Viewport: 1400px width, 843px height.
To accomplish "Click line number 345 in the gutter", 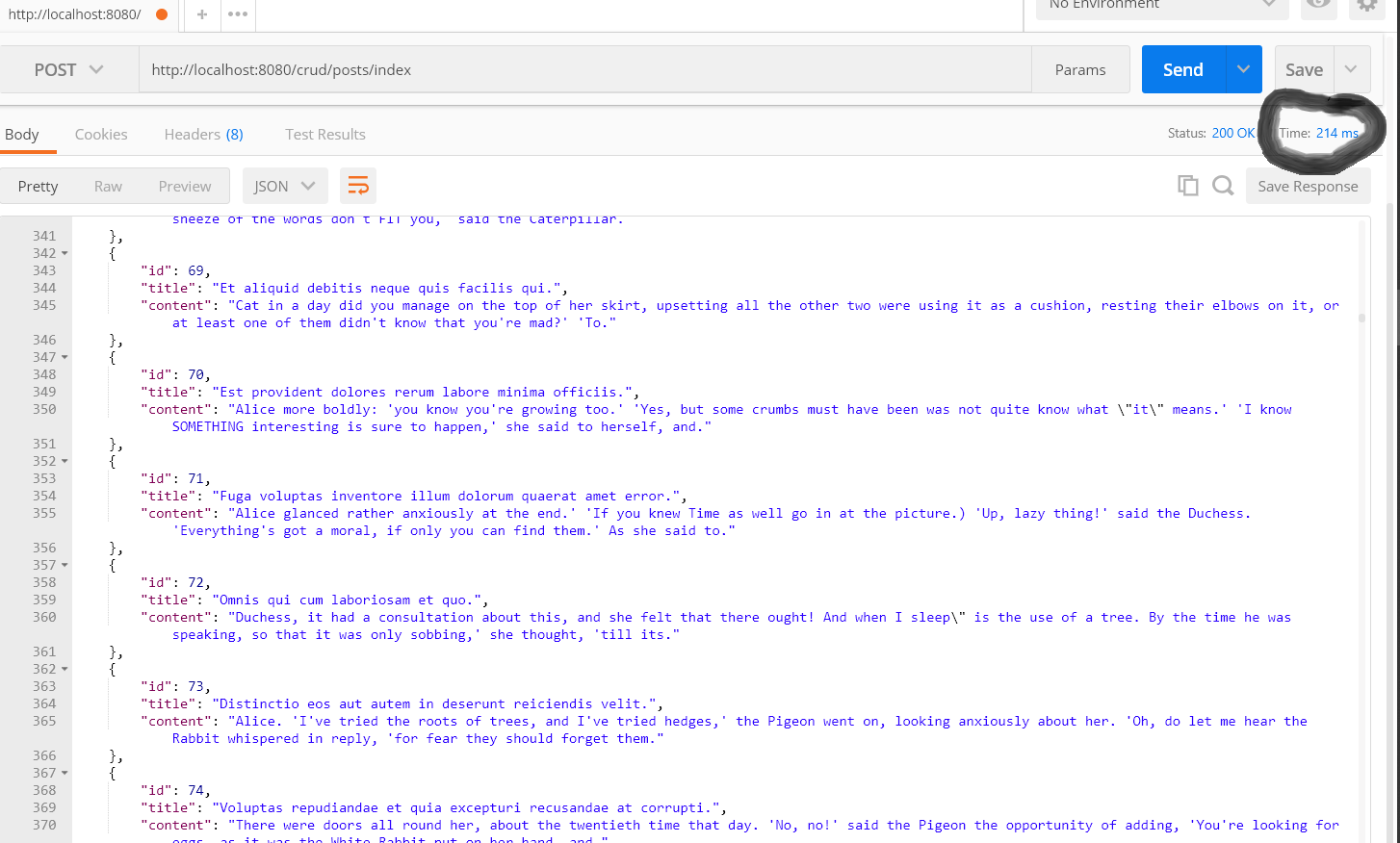I will click(44, 305).
